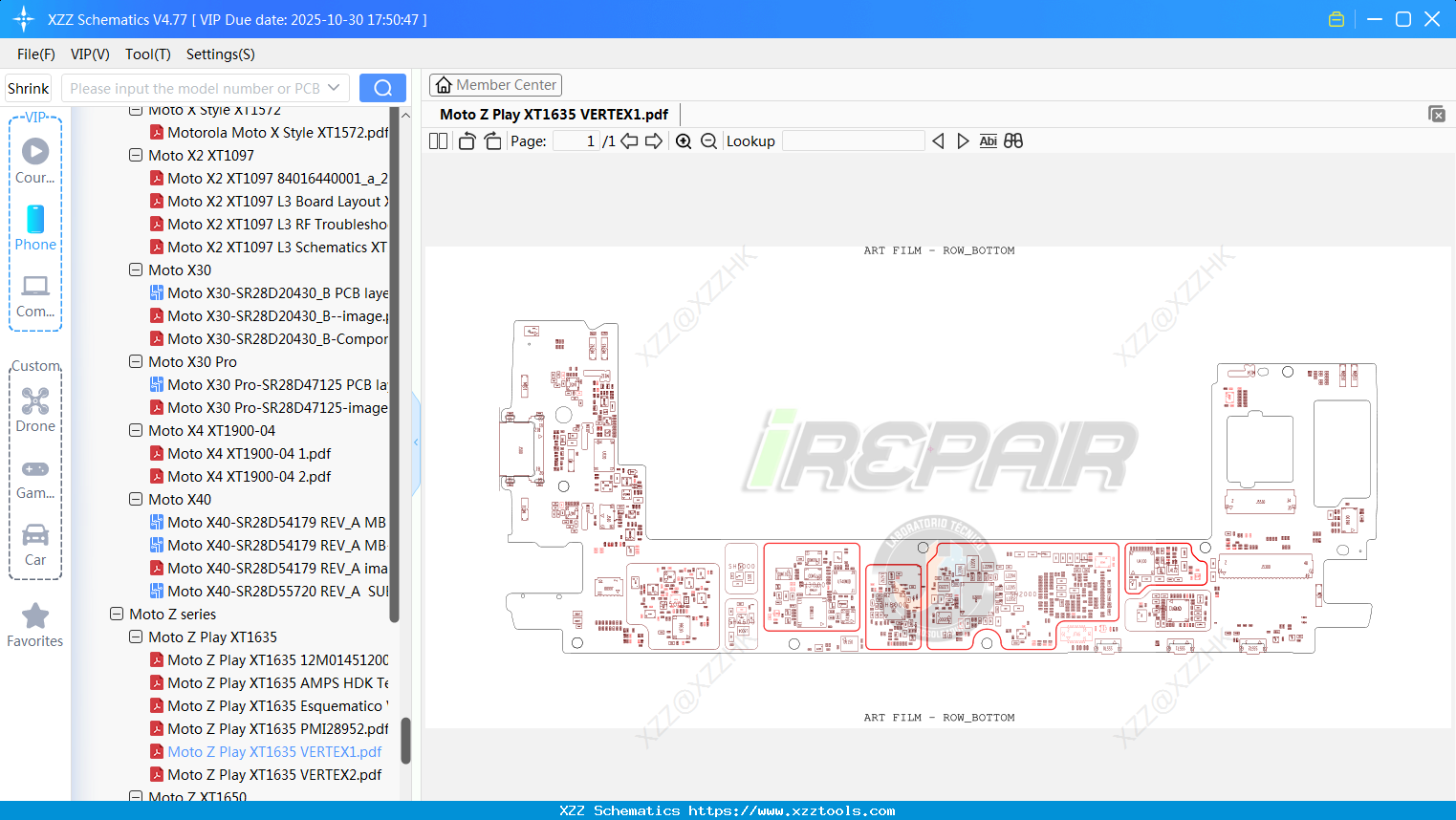The height and width of the screenshot is (820, 1456).
Task: Open the Settings(S) menu
Action: click(x=221, y=54)
